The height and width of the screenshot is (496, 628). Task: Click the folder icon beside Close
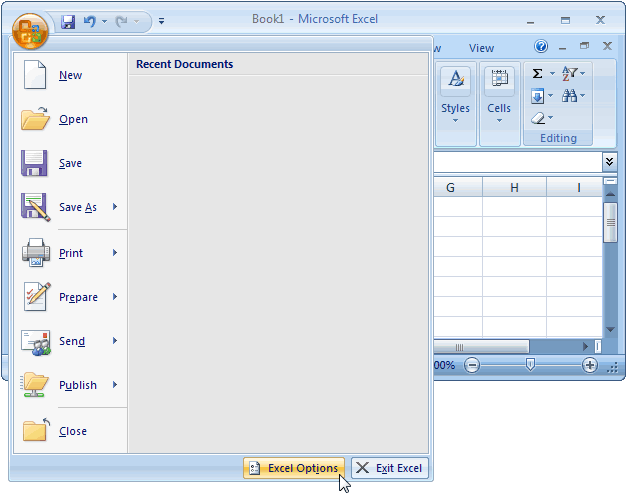point(36,429)
